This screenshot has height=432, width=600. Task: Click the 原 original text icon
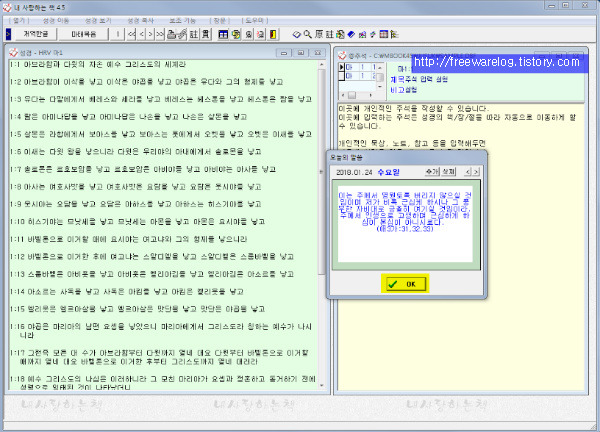click(x=319, y=34)
